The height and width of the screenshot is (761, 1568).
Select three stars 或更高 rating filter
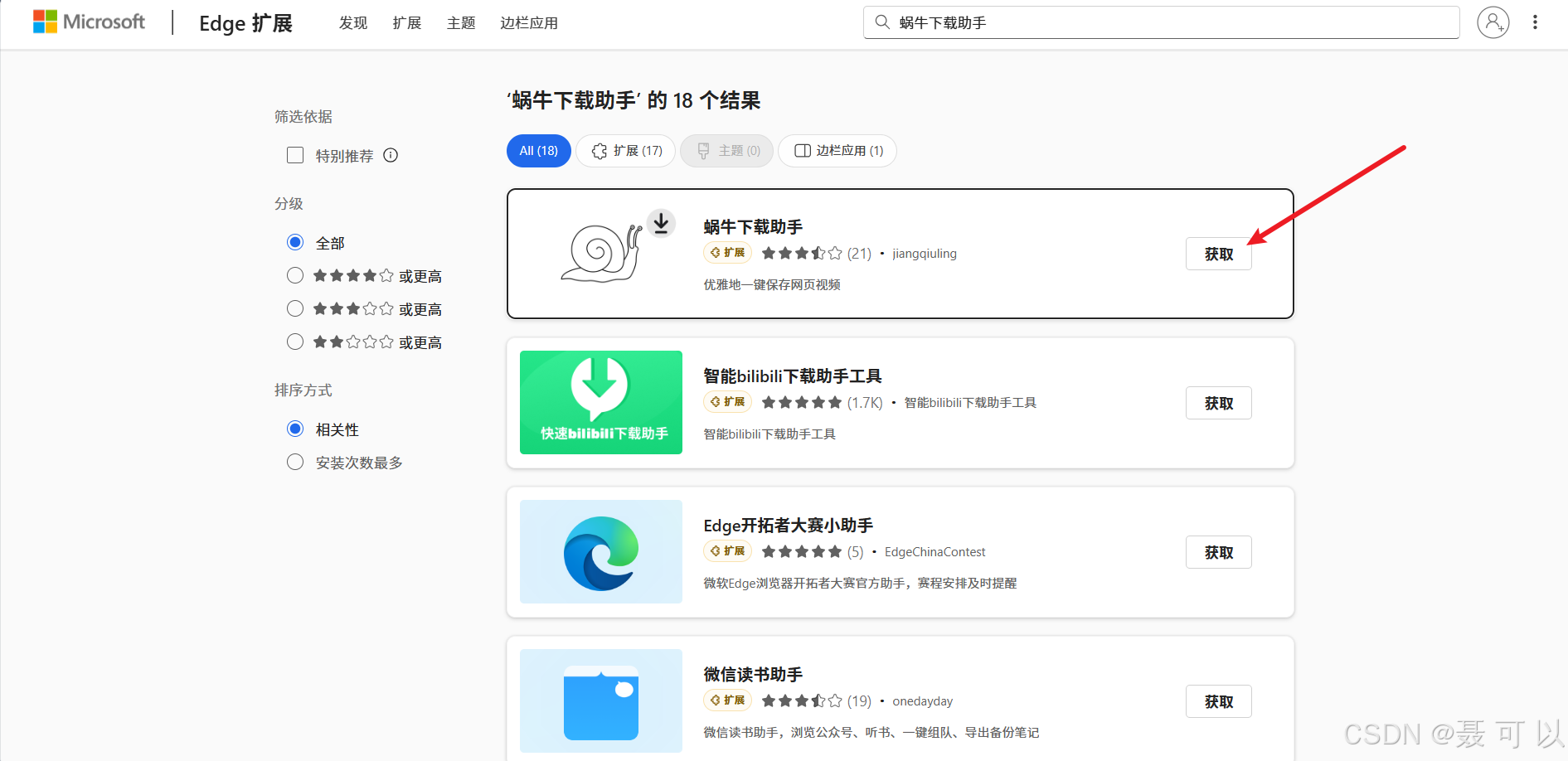coord(295,308)
